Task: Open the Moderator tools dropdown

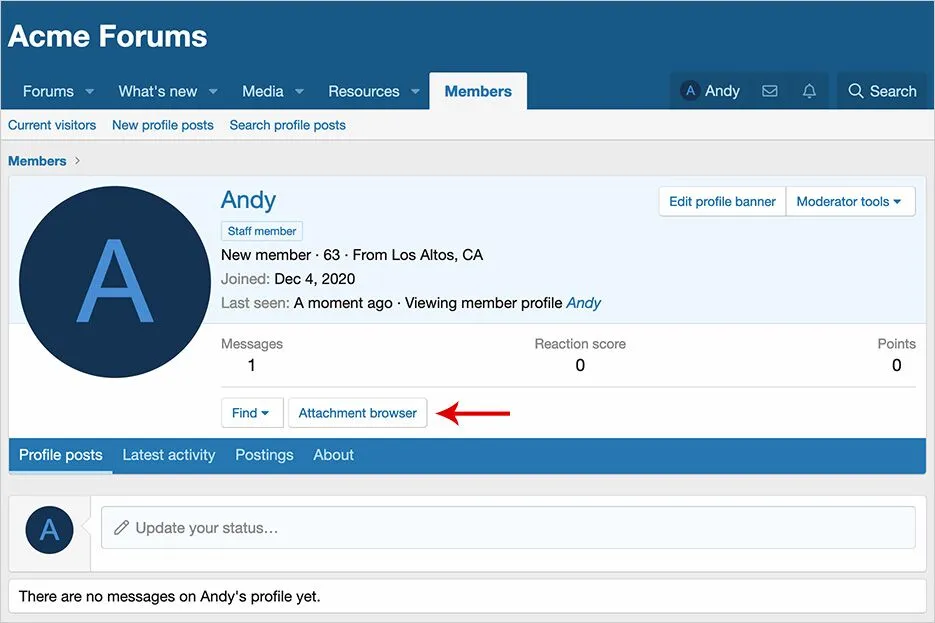Action: pos(849,201)
